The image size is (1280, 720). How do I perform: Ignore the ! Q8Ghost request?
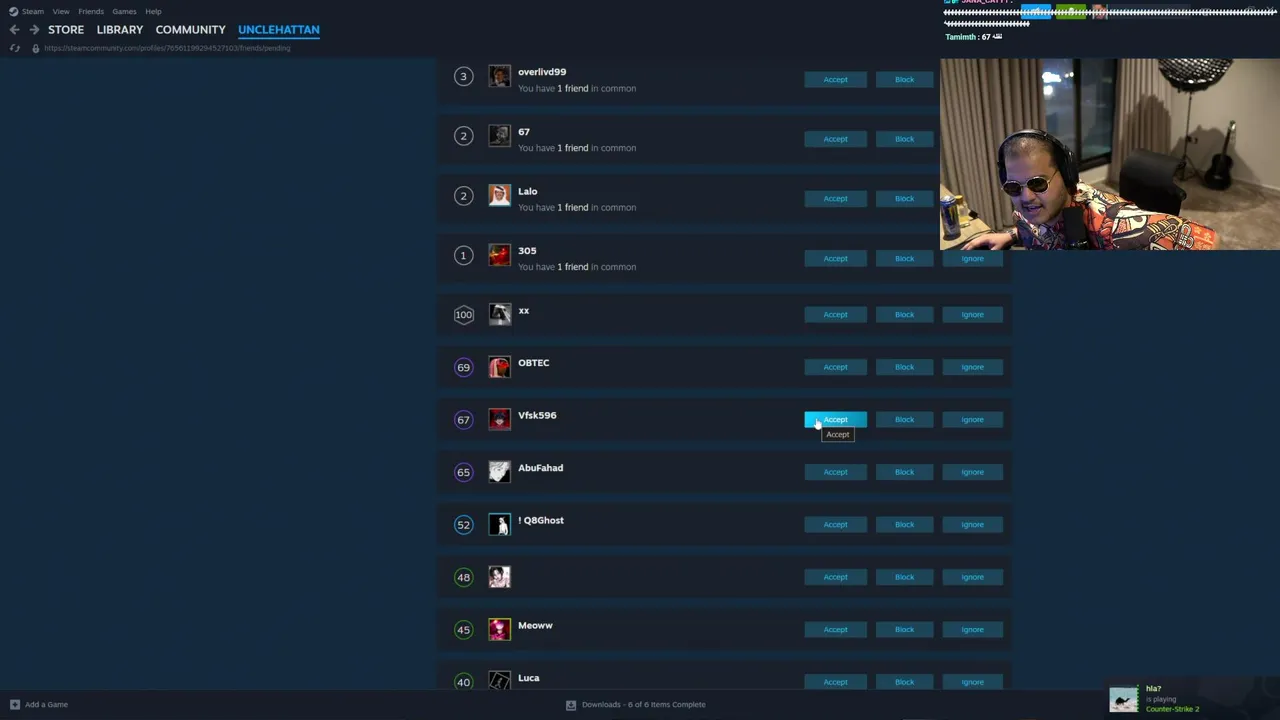[972, 524]
